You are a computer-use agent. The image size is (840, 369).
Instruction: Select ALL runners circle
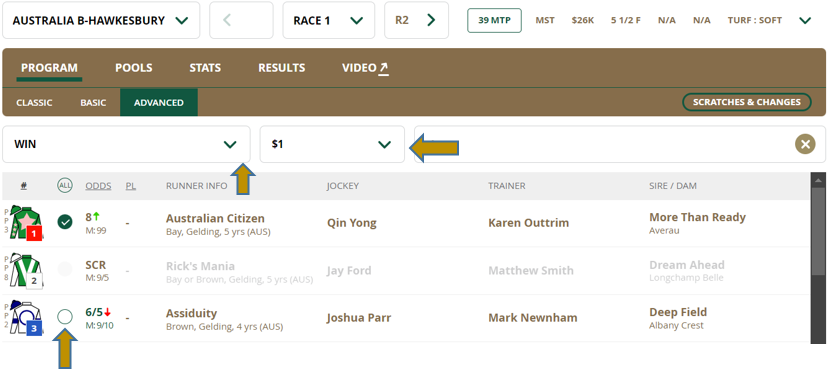tap(65, 186)
